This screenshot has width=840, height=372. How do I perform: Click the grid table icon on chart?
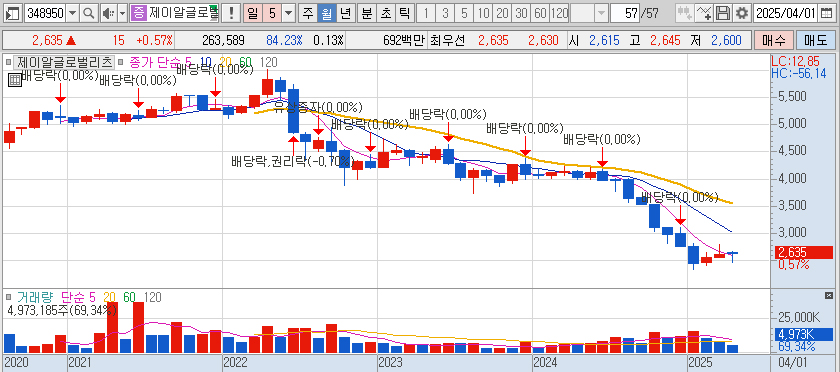pyautogui.click(x=15, y=80)
